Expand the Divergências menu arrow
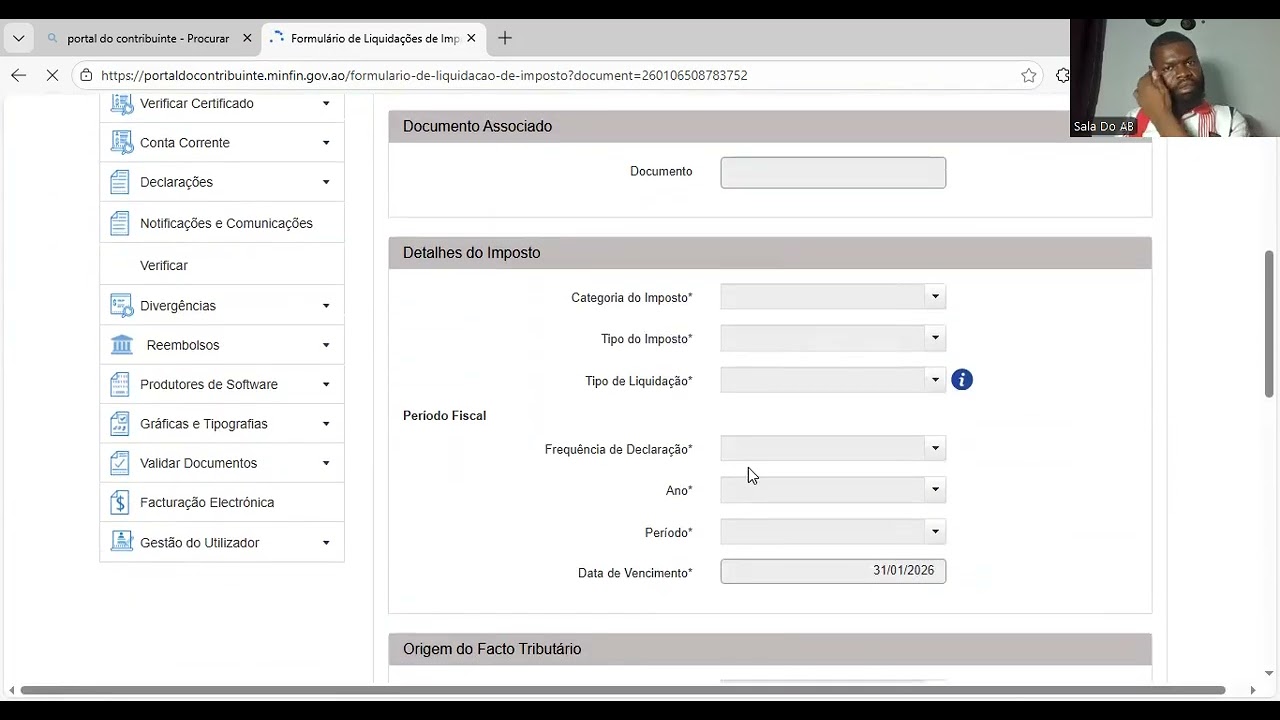Viewport: 1280px width, 720px height. tap(326, 306)
